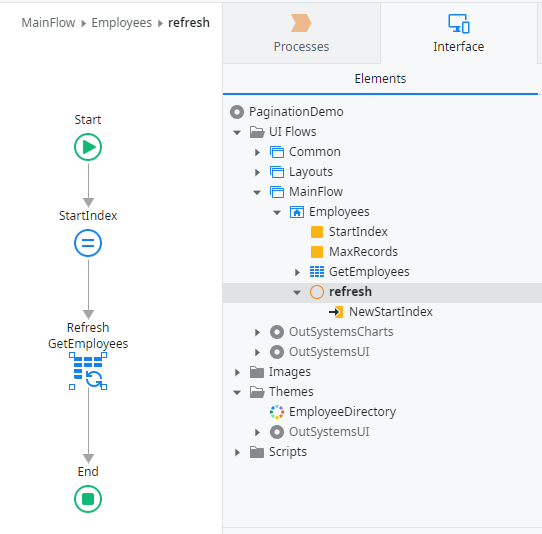This screenshot has height=534, width=542.
Task: Go to Employees in the breadcrumb
Action: pos(122,23)
